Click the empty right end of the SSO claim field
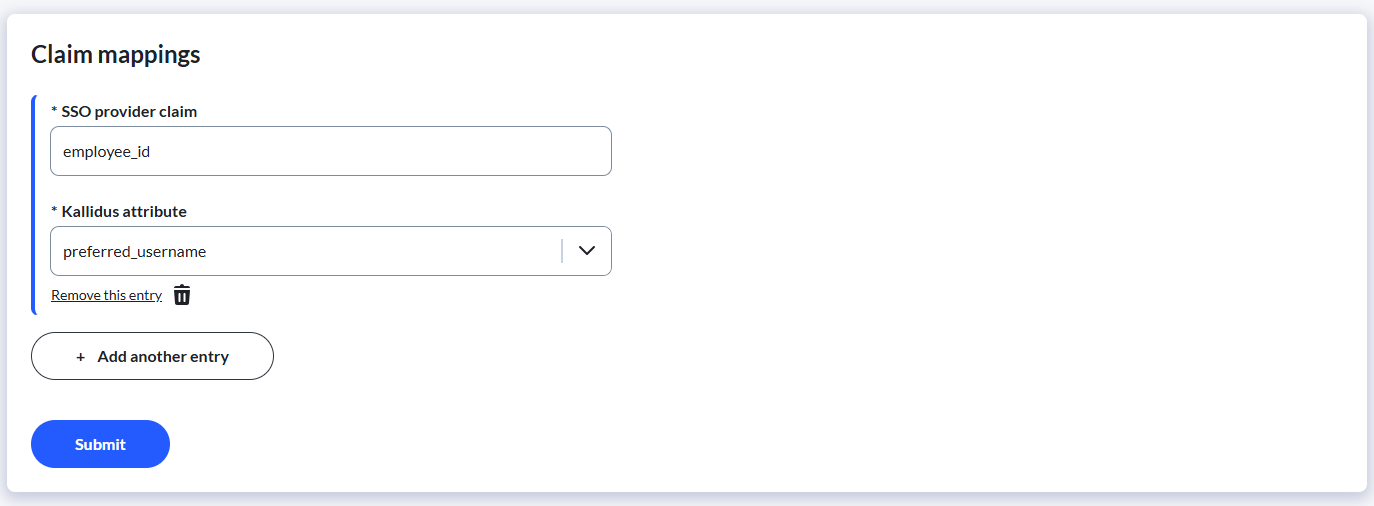 560,151
